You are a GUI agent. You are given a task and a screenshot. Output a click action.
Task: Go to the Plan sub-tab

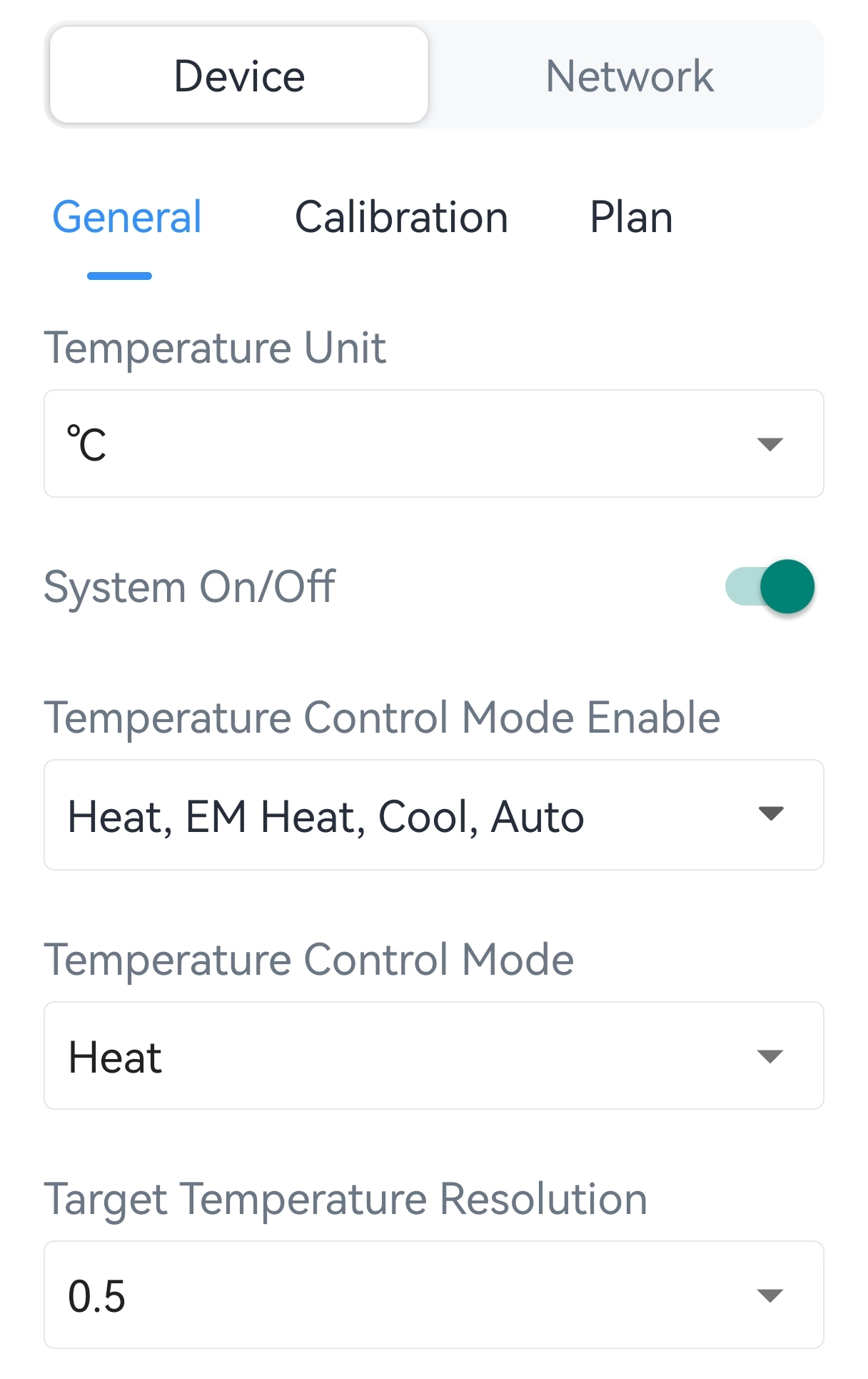[631, 217]
